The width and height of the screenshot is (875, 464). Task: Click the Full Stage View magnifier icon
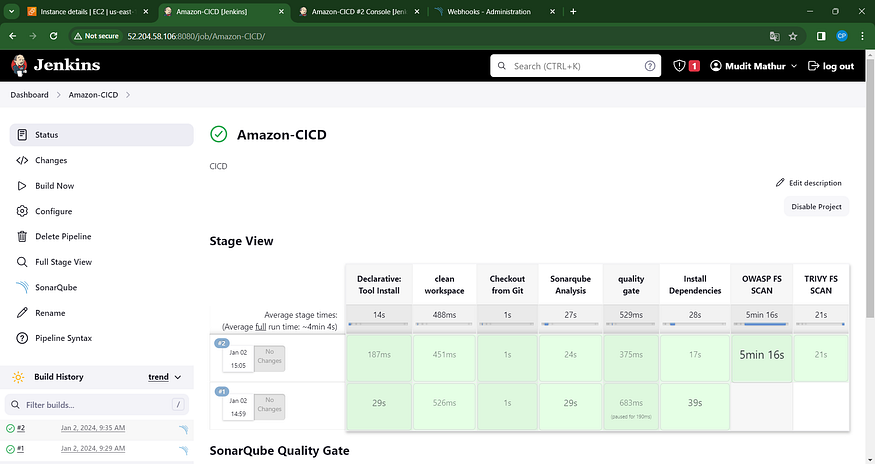[22, 262]
